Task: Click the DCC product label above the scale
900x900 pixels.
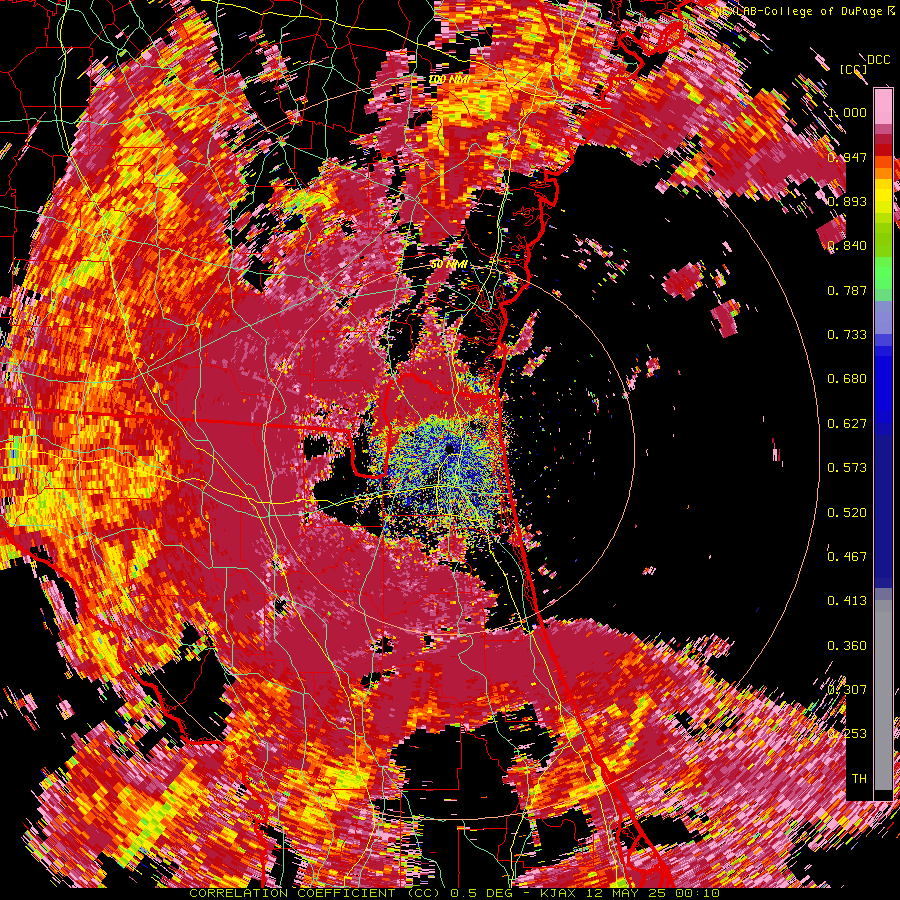Action: point(879,60)
